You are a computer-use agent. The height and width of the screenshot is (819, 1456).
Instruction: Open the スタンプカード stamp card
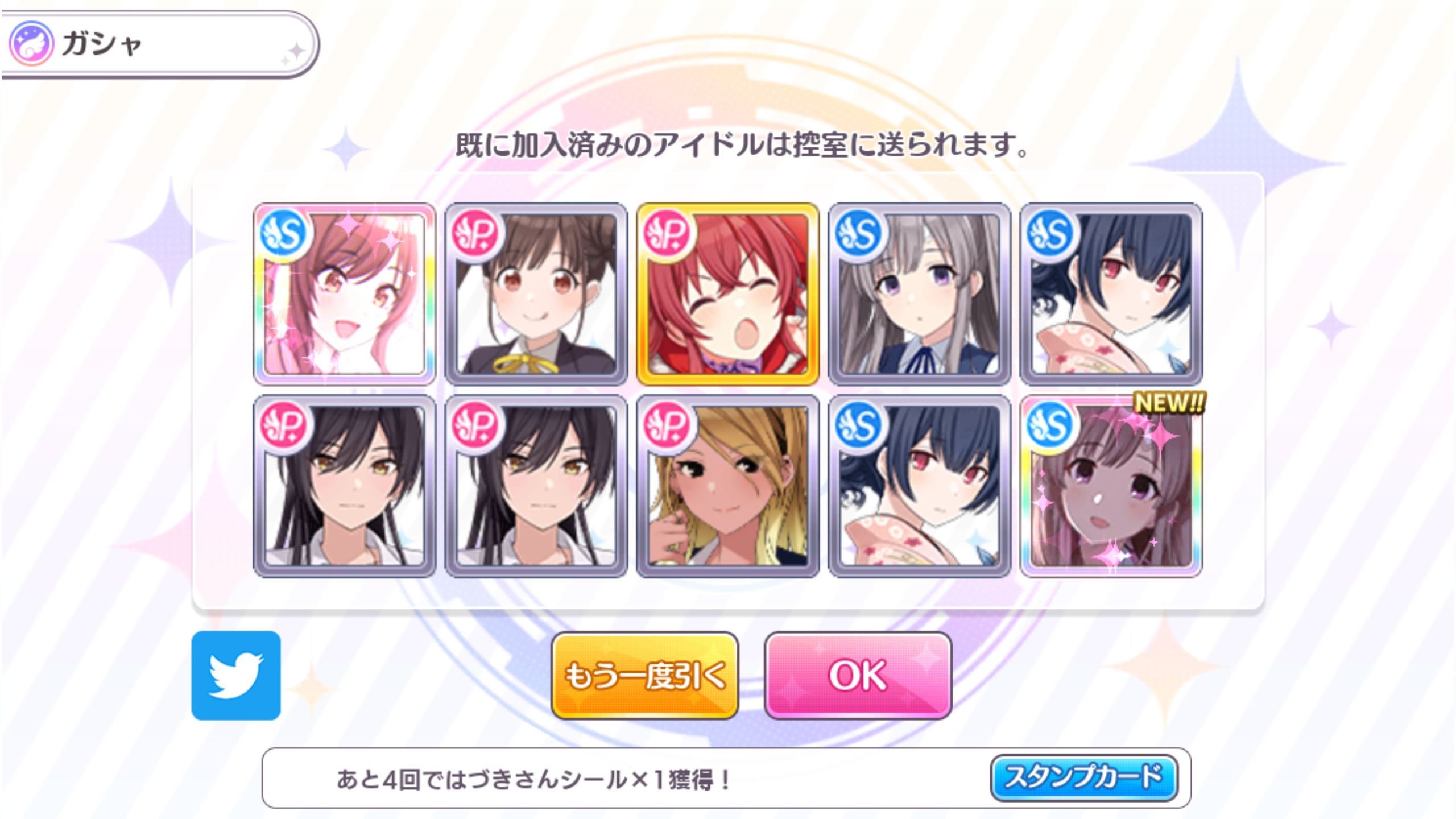(x=1083, y=777)
